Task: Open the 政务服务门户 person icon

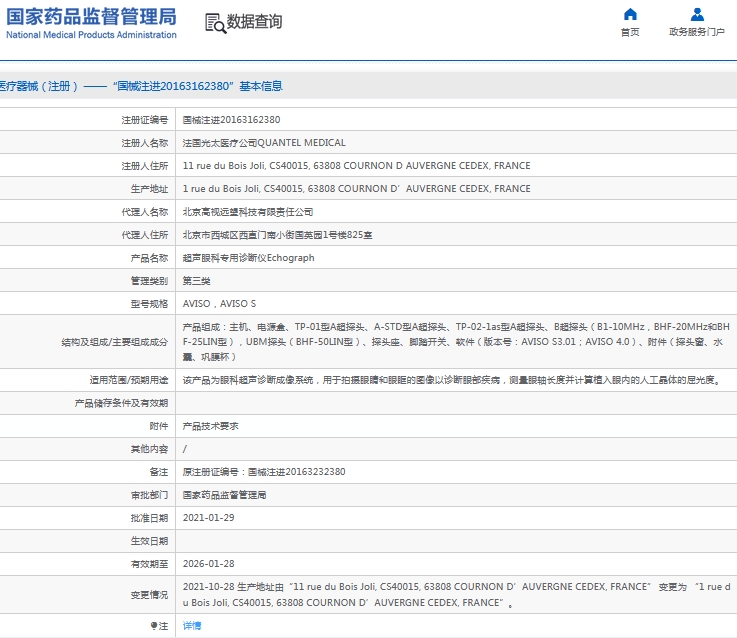Action: tap(697, 15)
